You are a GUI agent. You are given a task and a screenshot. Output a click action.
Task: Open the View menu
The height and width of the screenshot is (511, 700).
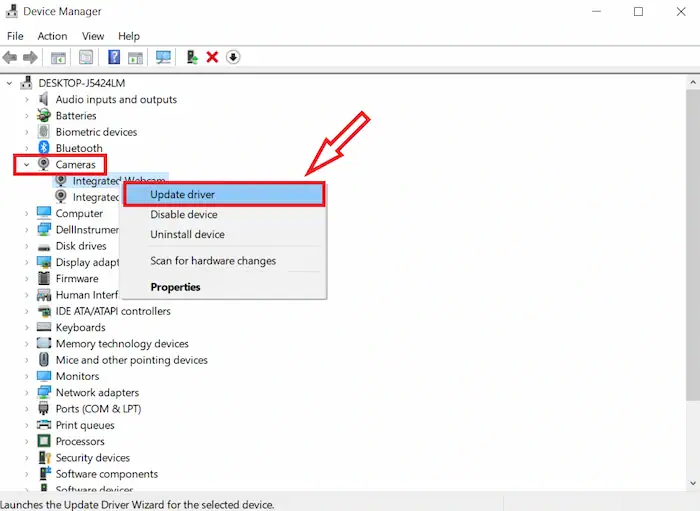pos(93,36)
